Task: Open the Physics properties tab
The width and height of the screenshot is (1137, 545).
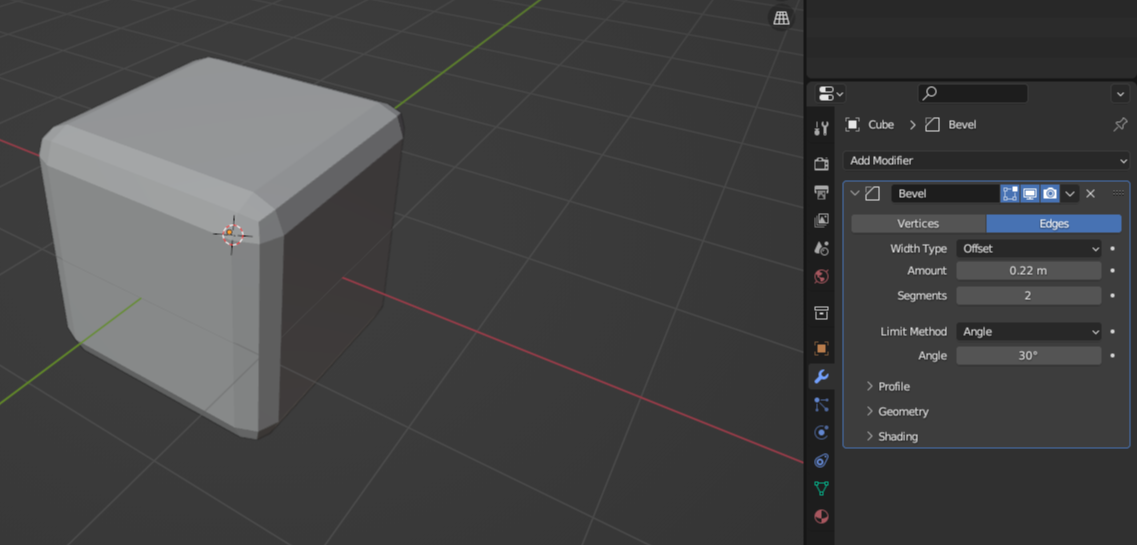Action: (x=821, y=433)
